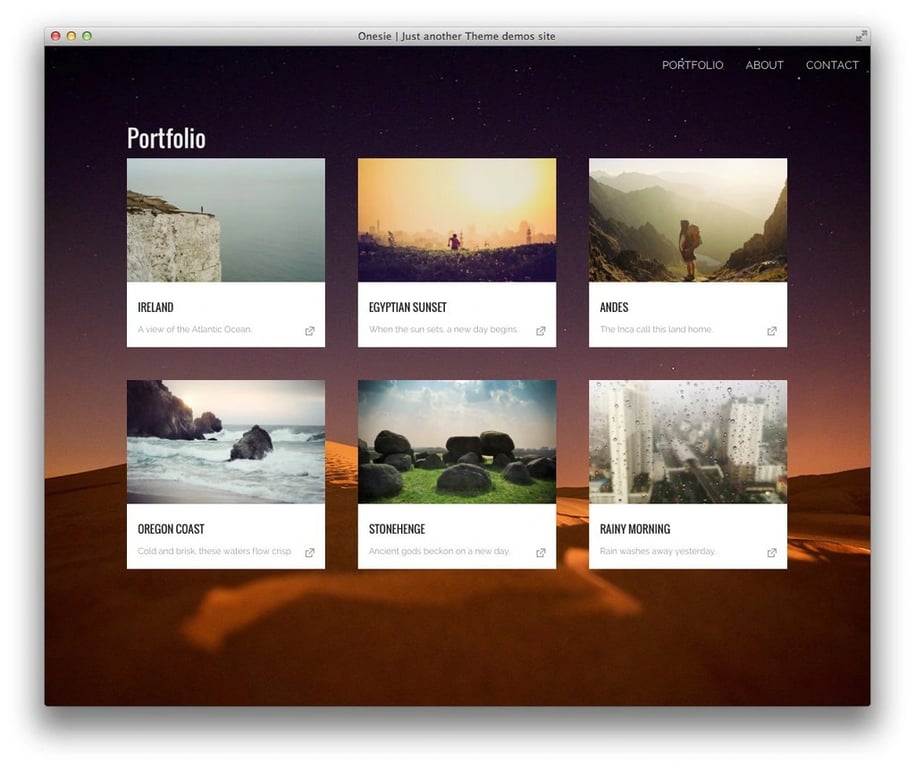Screen dimensions: 915x768
Task: Open the Ireland cliff photo thumbnail
Action: click(x=225, y=221)
